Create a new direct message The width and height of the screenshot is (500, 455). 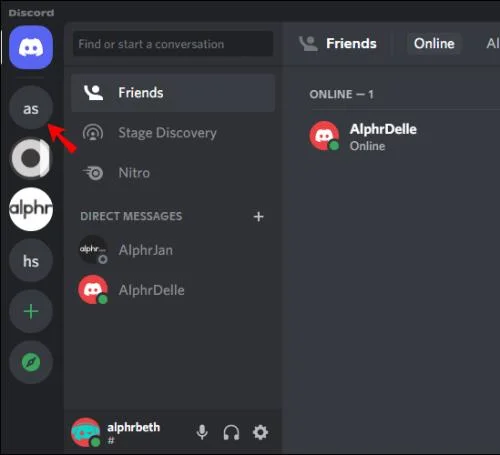click(x=258, y=216)
